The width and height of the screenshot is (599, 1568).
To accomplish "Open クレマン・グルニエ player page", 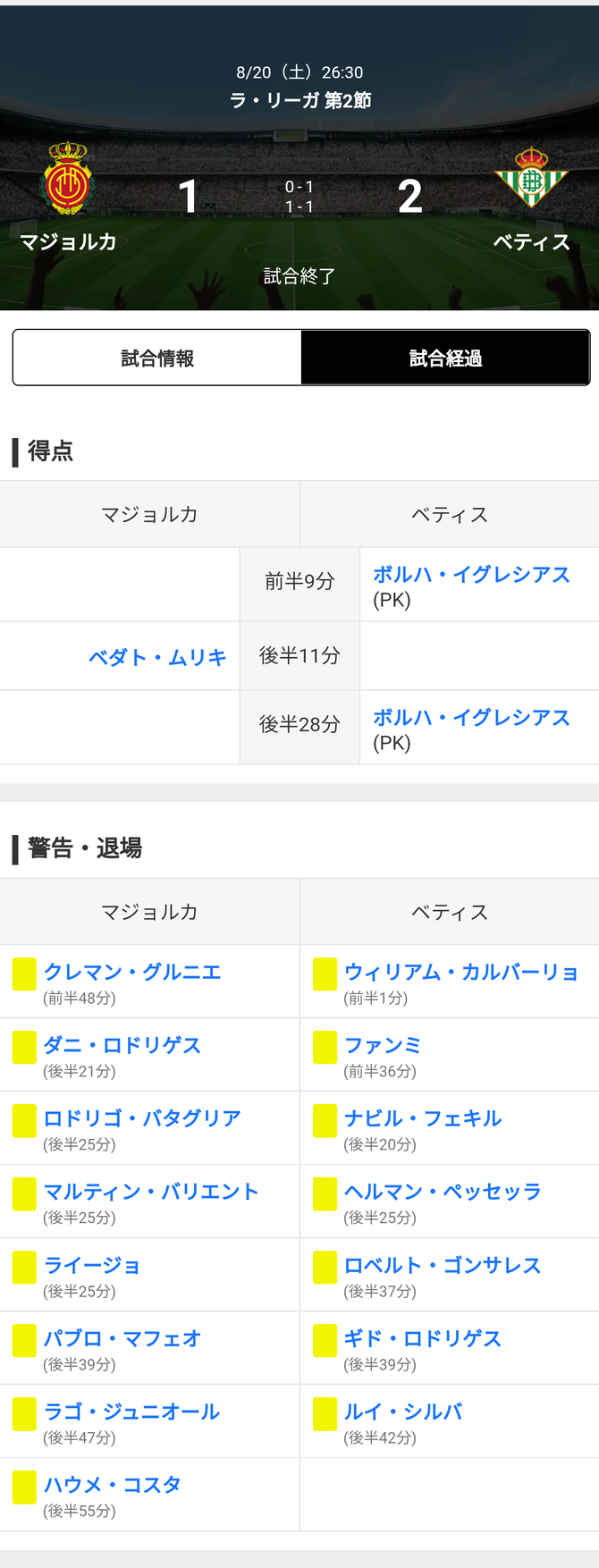I will 132,973.
